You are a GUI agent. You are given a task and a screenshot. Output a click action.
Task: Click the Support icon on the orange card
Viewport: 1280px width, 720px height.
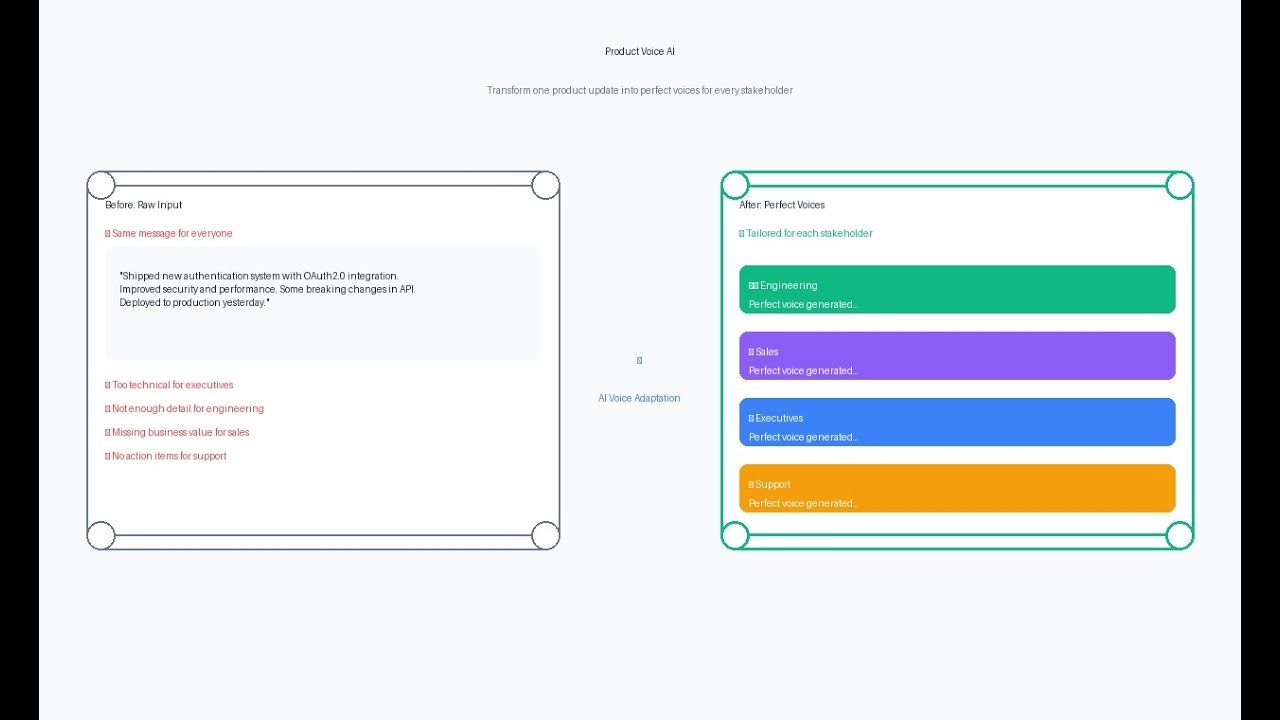751,484
